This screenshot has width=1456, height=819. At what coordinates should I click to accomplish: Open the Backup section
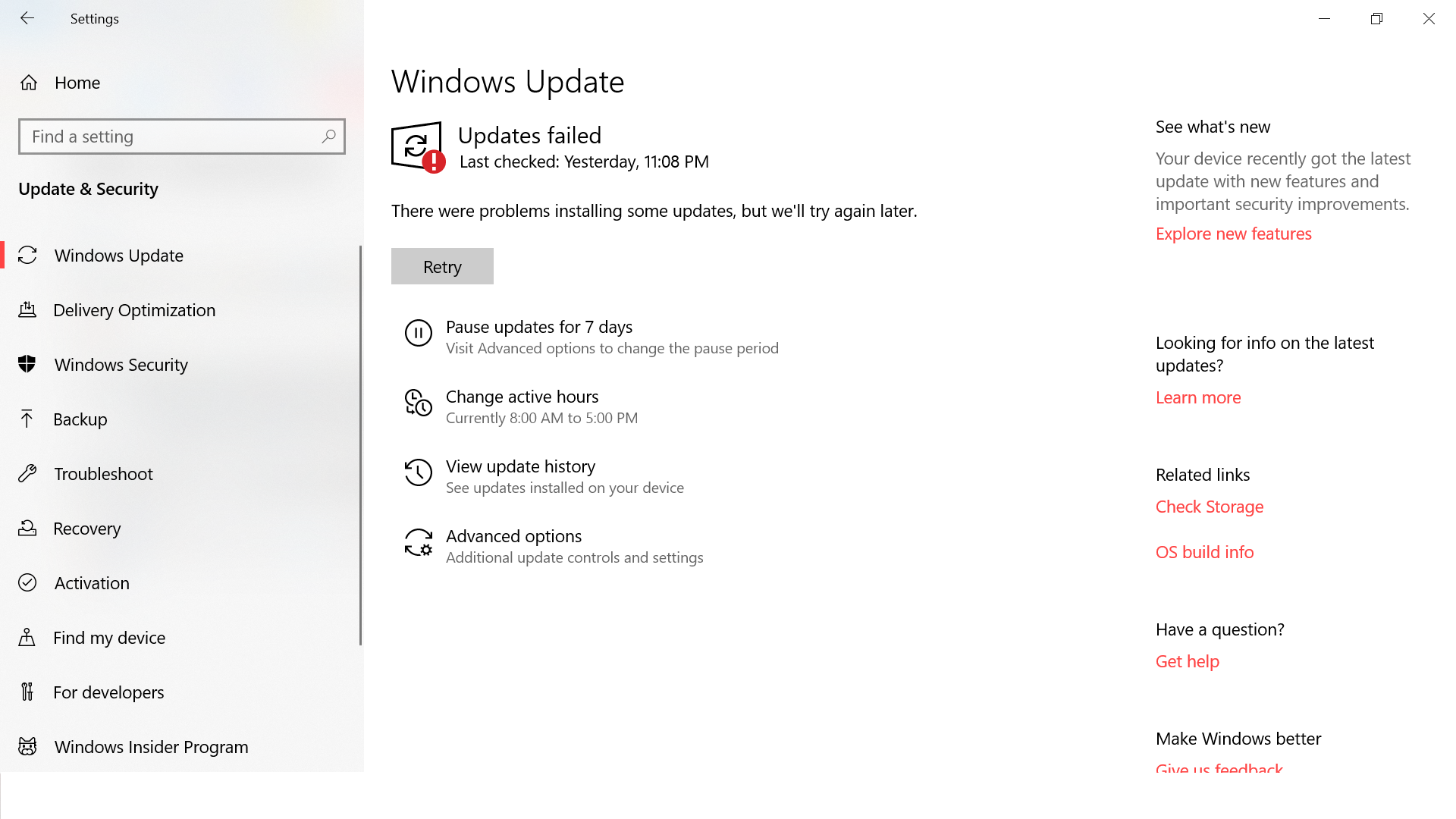coord(180,419)
